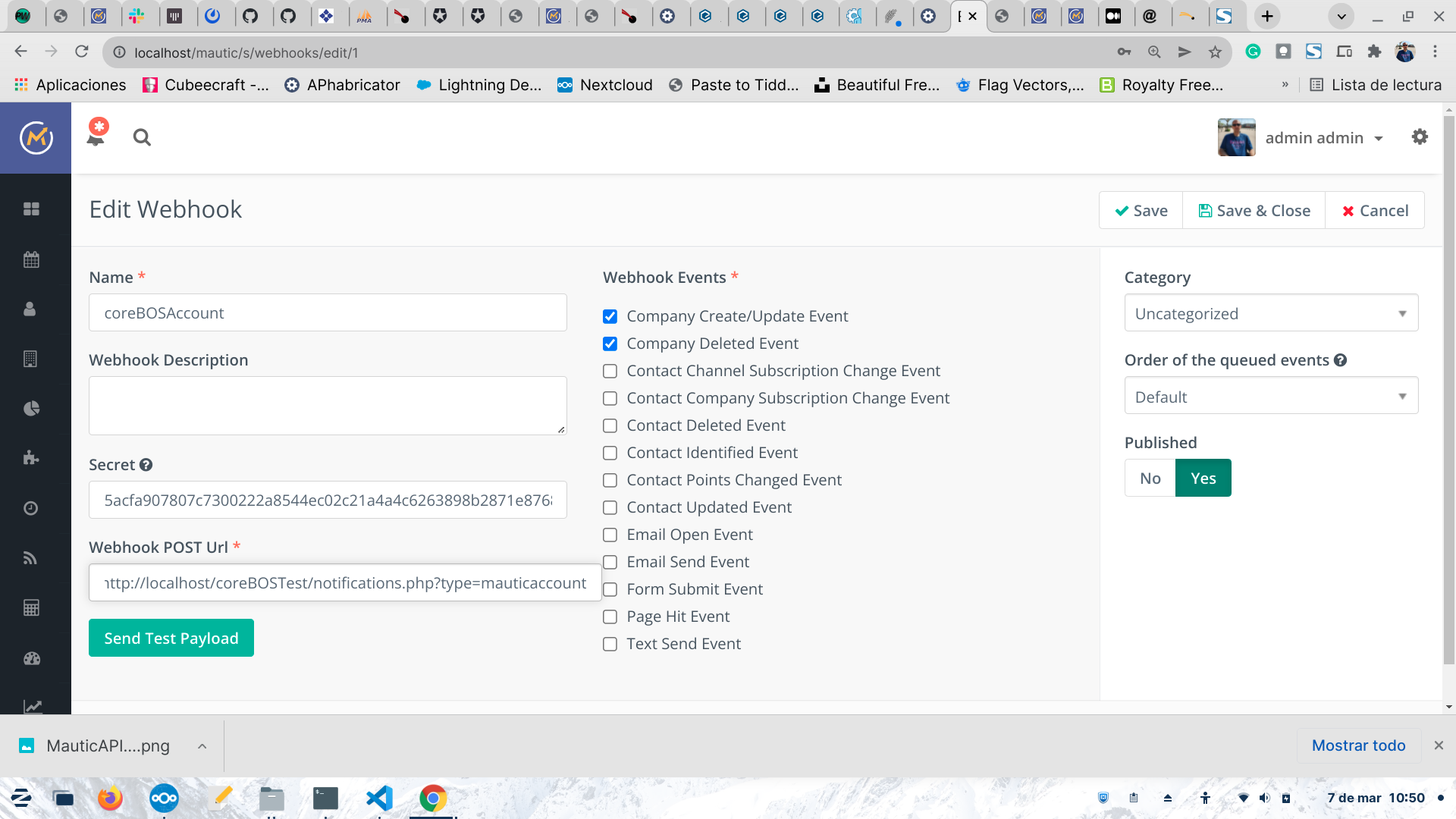Screen dimensions: 1456x819
Task: Set Published to No
Action: [x=1150, y=478]
